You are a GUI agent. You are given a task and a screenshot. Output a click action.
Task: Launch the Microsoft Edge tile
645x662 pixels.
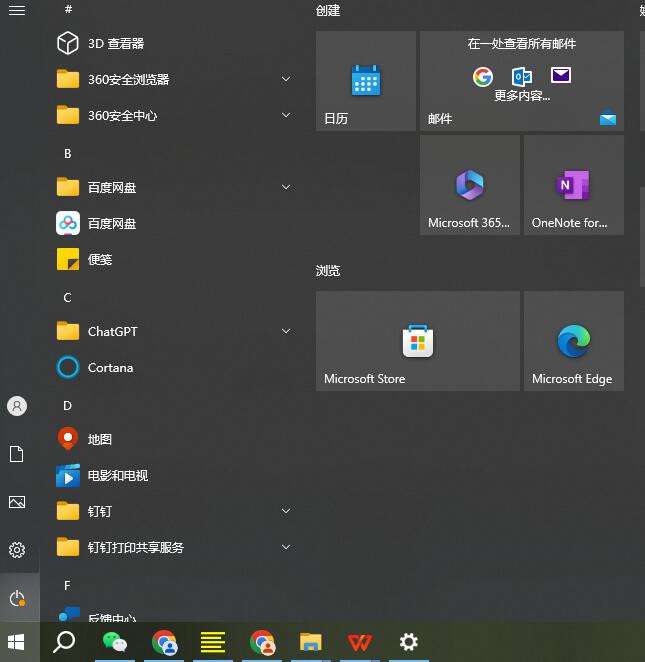[x=574, y=341]
